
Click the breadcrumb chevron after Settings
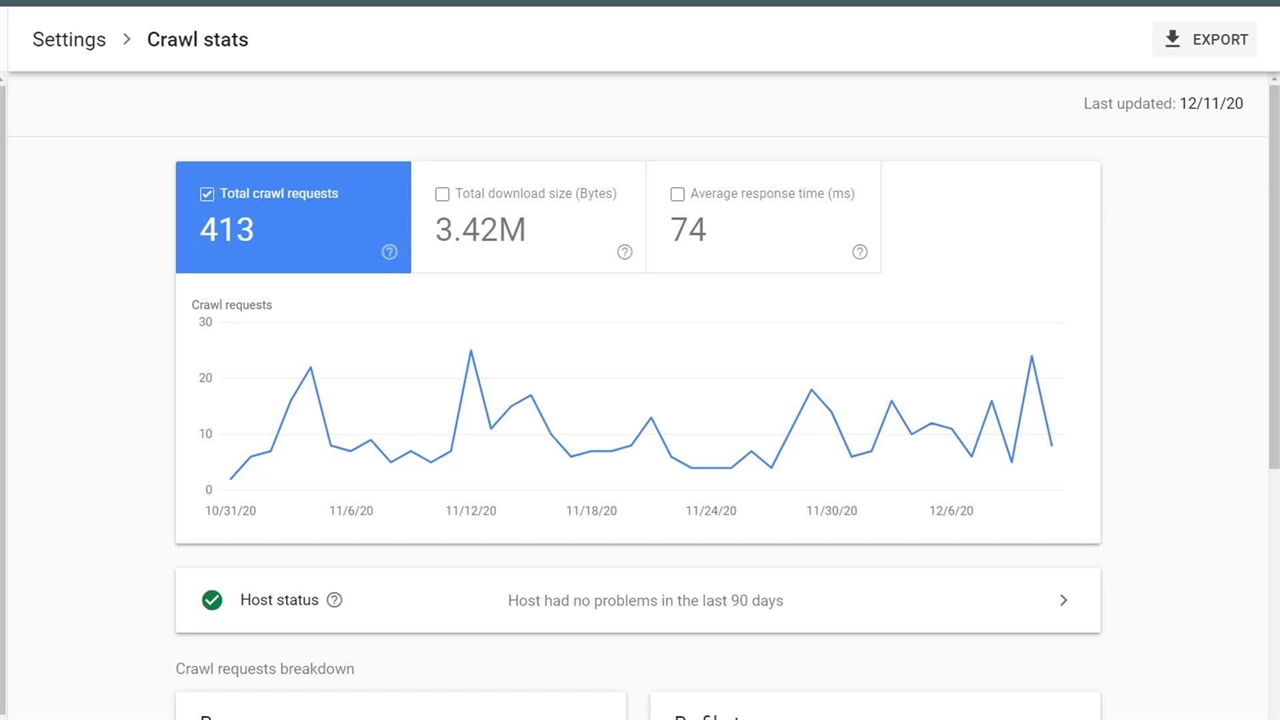[x=127, y=40]
